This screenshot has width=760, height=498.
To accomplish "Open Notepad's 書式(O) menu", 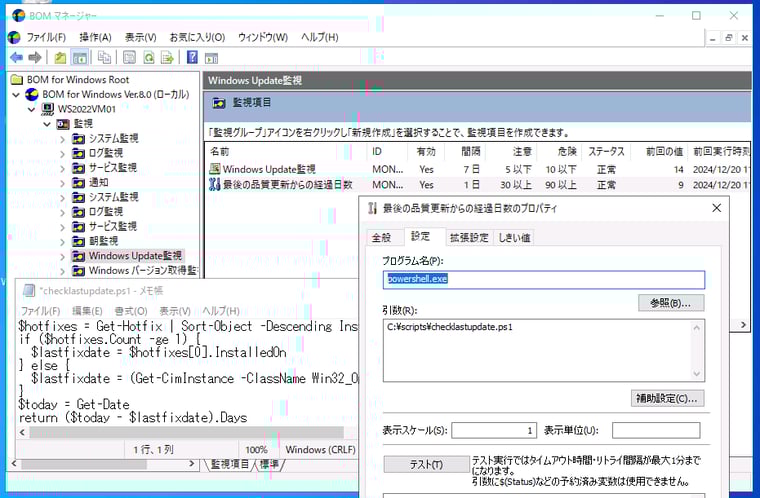I will 131,311.
